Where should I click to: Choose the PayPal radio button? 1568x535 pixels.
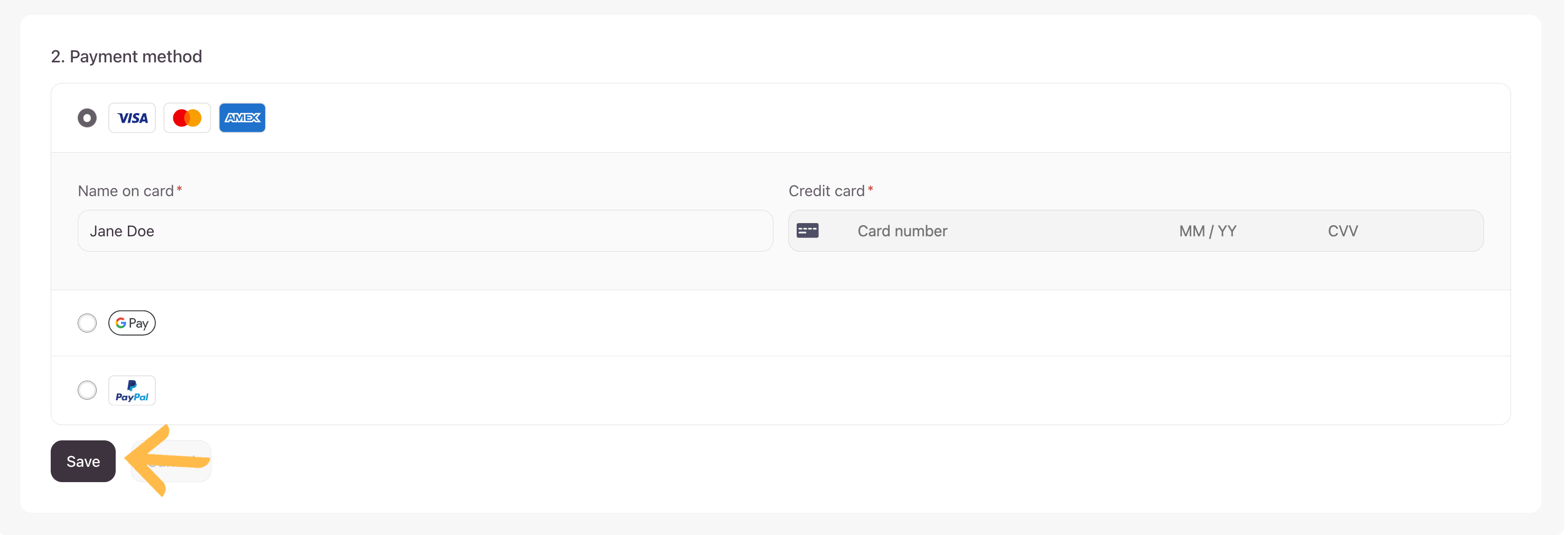tap(87, 391)
